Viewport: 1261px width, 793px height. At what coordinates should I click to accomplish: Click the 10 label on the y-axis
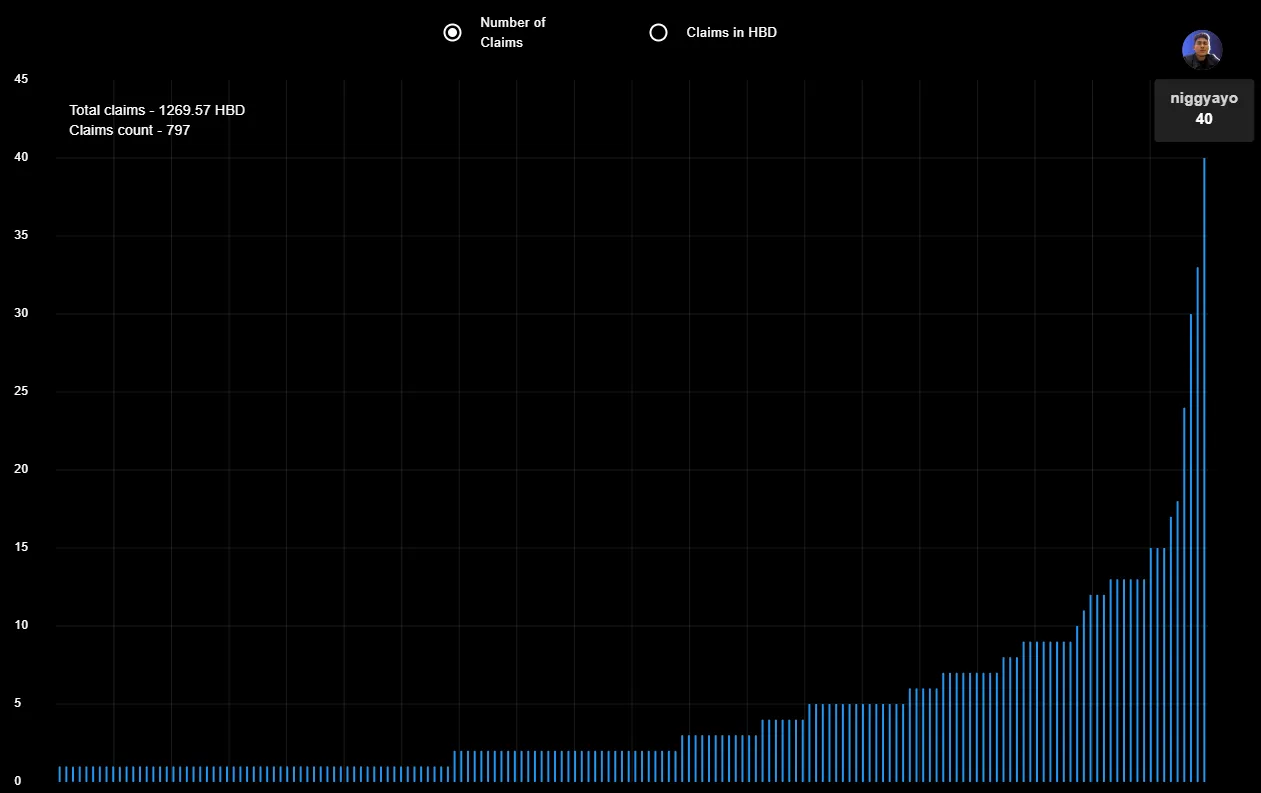[21, 625]
